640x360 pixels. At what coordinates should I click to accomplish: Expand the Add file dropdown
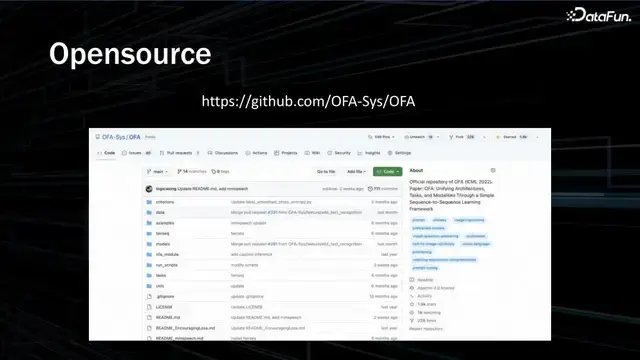click(356, 172)
